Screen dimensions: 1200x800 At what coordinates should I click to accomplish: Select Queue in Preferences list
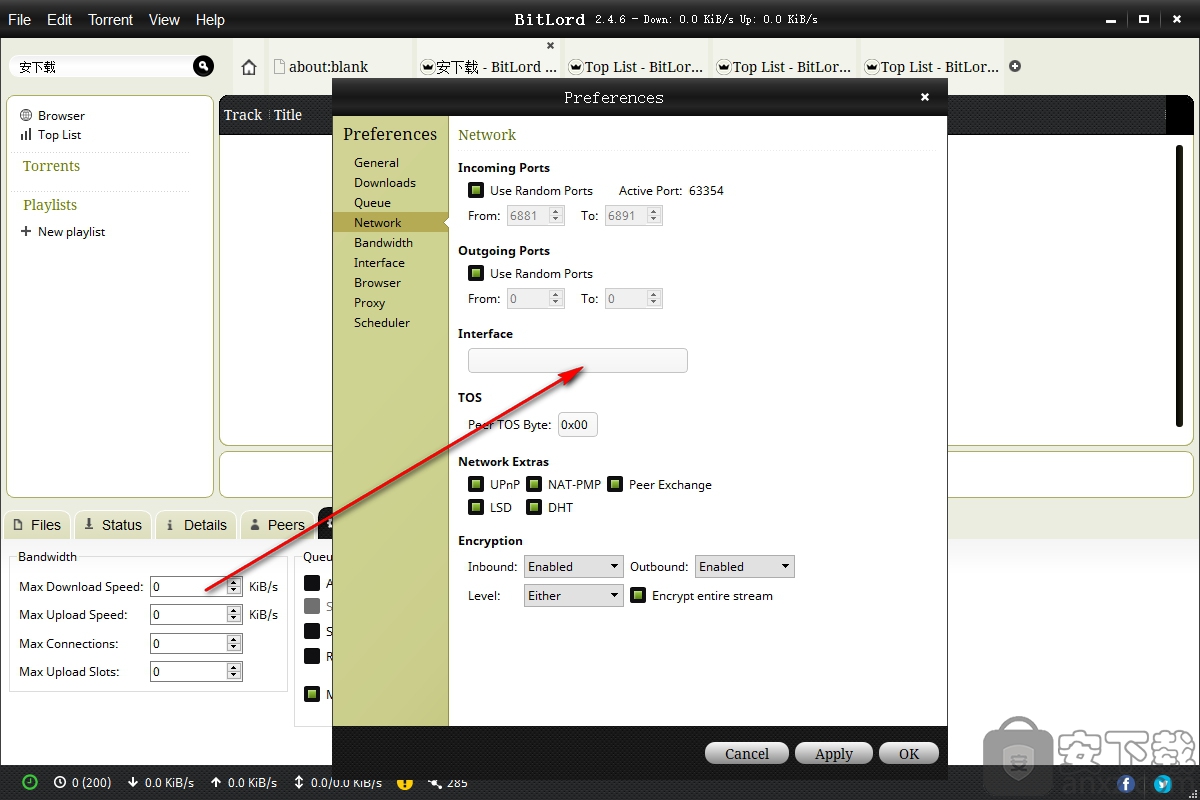372,202
